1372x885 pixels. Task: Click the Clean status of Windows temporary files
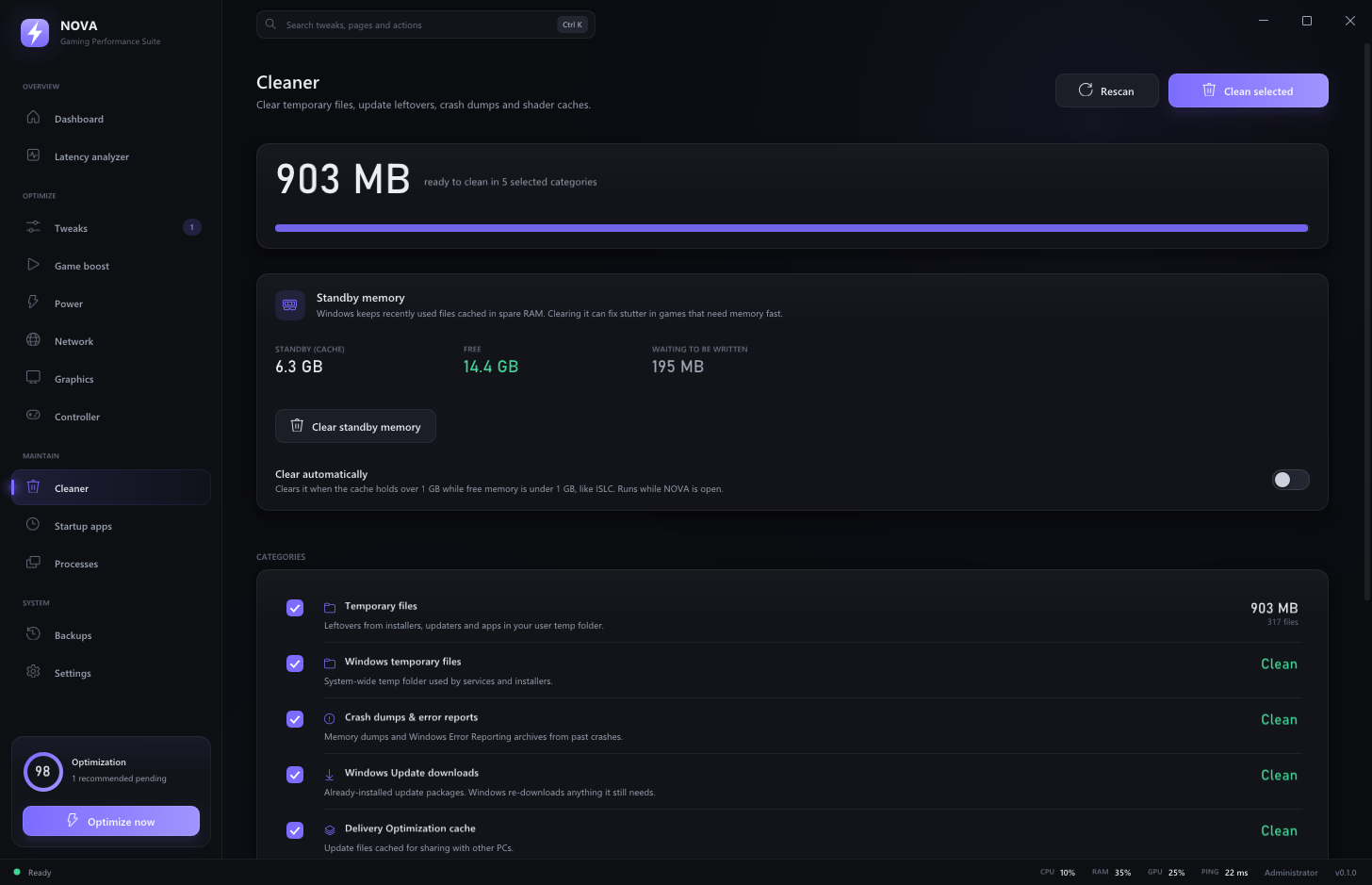1279,664
